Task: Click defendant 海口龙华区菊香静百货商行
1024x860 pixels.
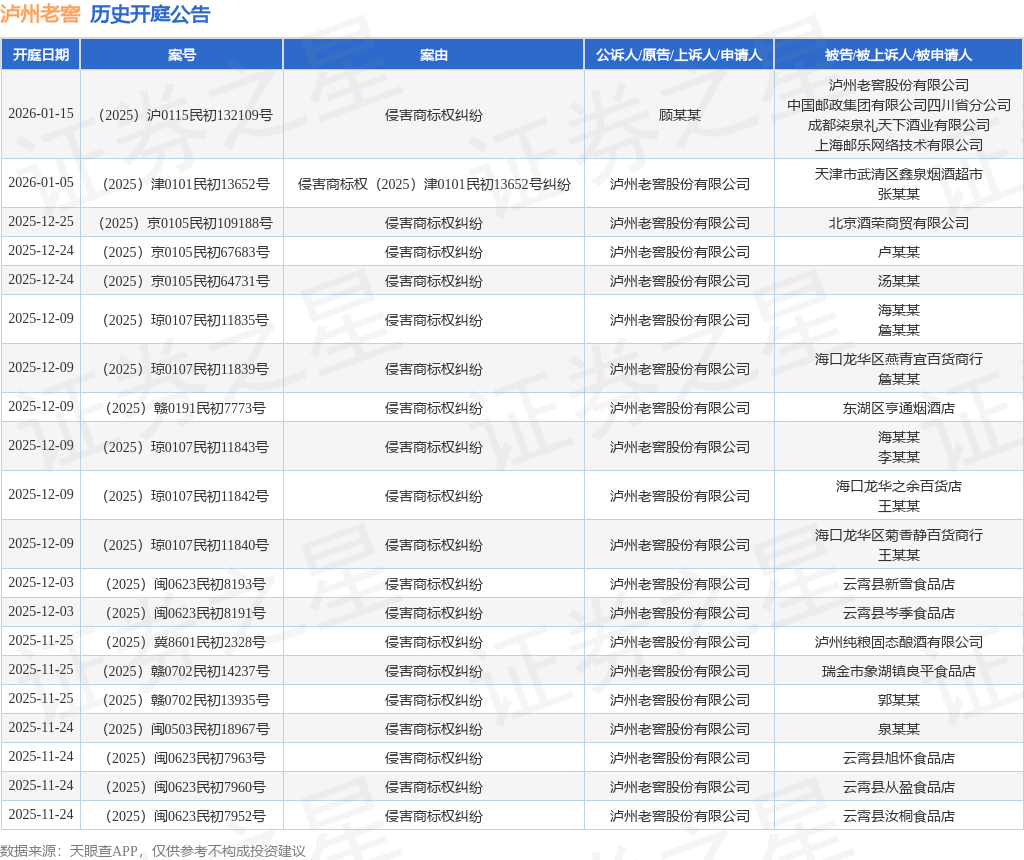Action: point(899,535)
